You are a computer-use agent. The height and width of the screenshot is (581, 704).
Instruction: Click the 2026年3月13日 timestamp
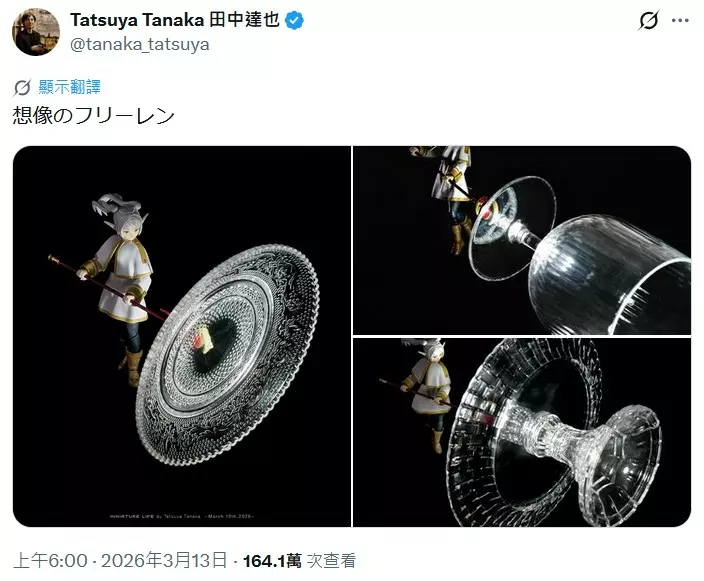(164, 561)
